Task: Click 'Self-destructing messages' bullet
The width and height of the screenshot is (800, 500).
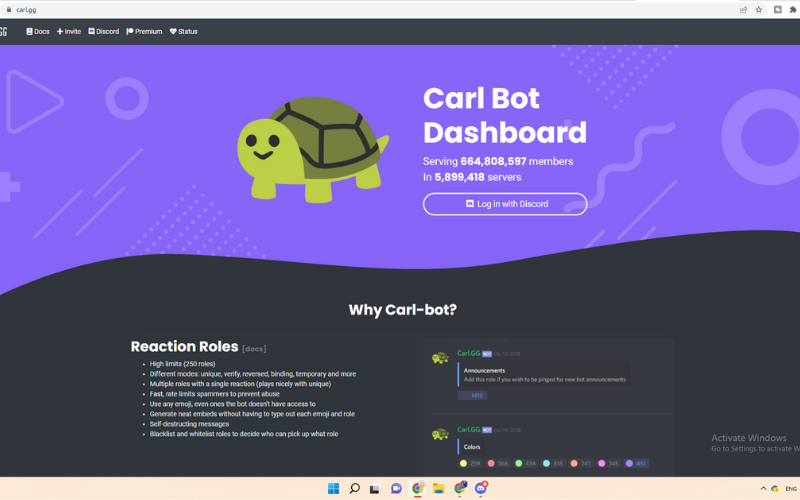Action: pos(189,424)
